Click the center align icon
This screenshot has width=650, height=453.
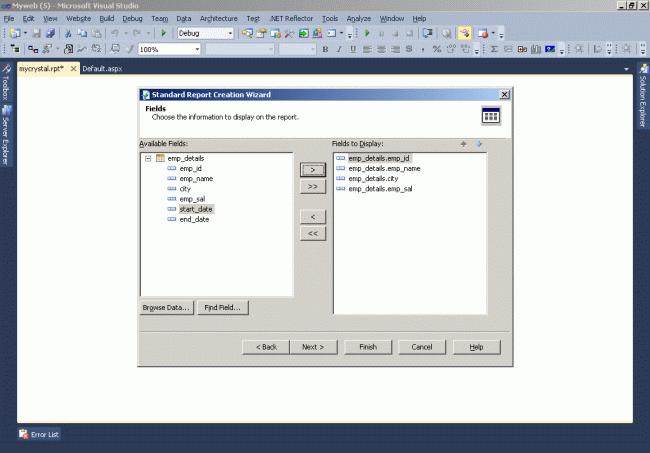[x=381, y=49]
